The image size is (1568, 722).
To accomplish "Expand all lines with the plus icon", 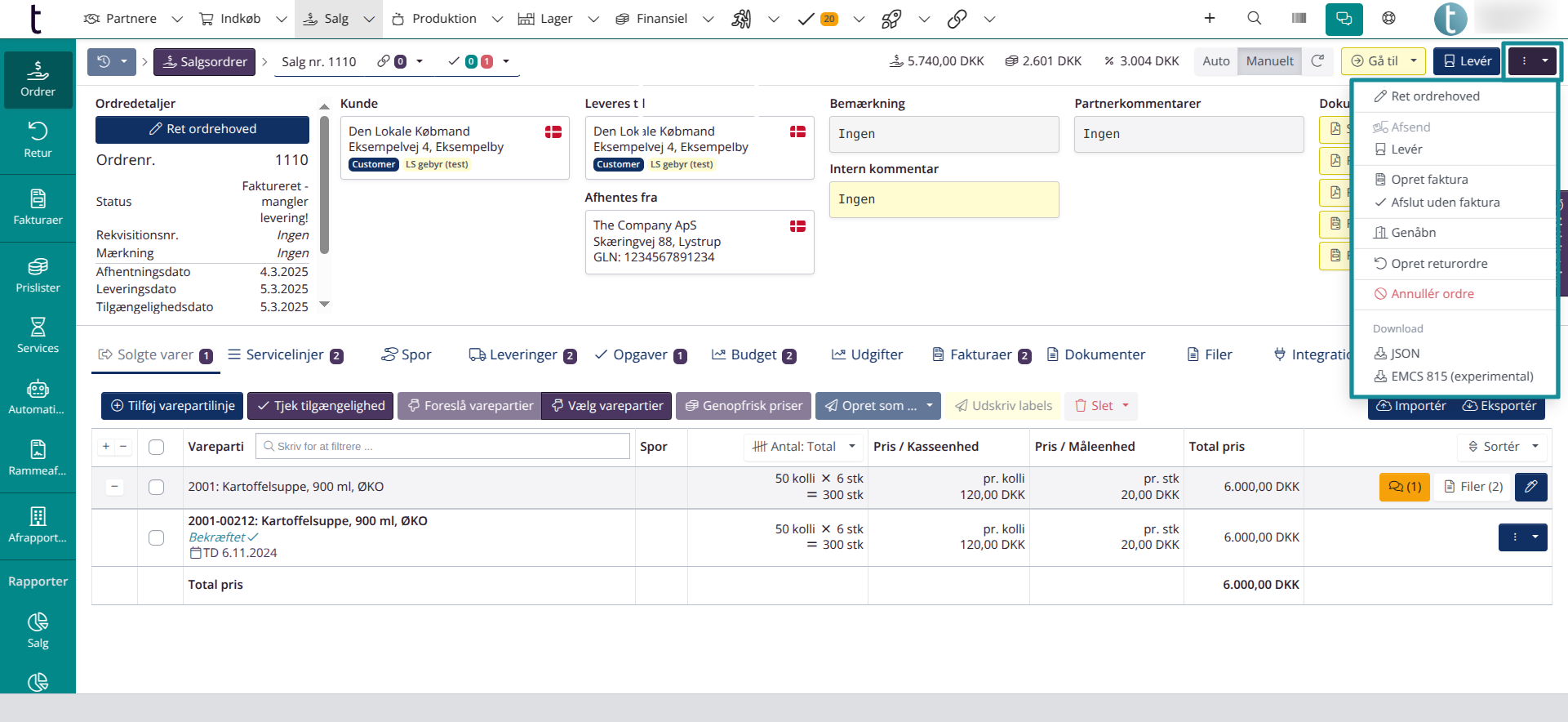I will pos(106,447).
